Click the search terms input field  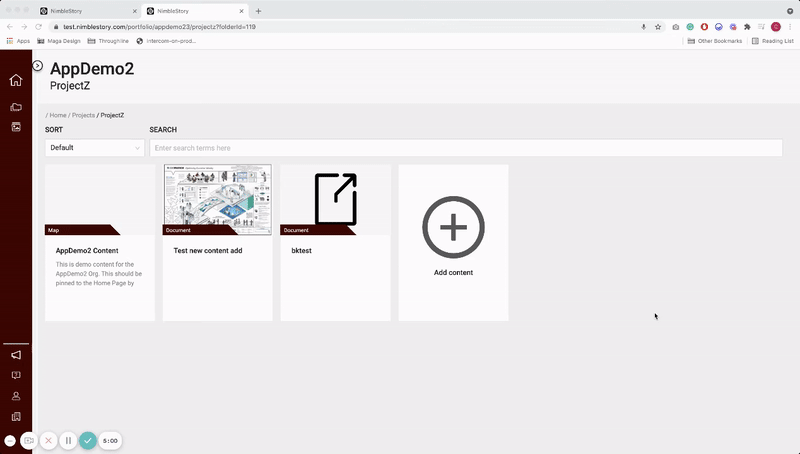point(465,148)
